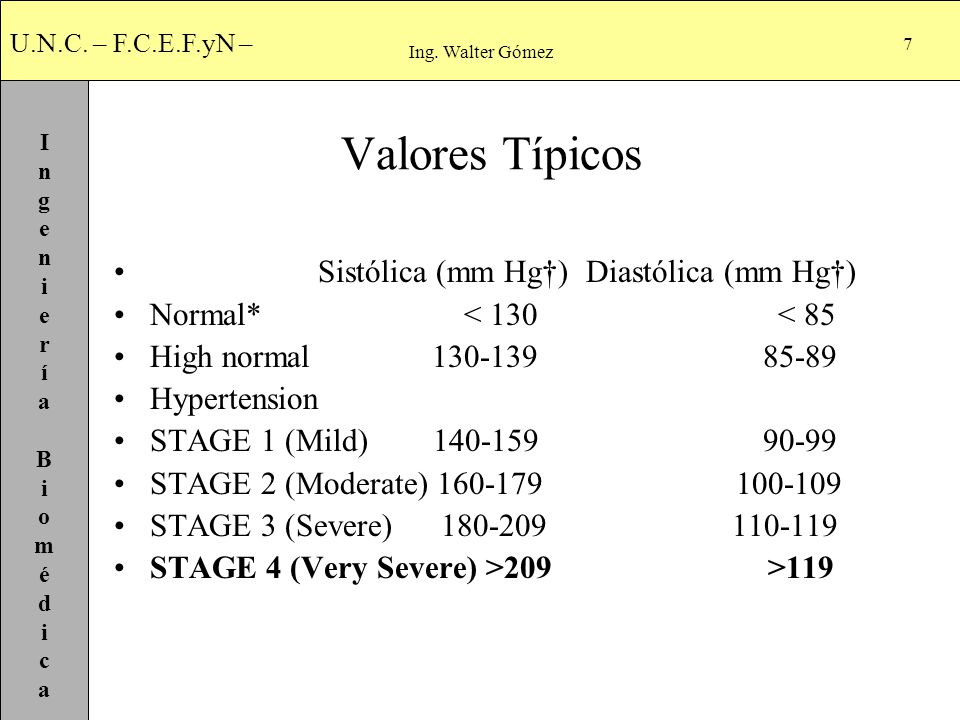Image resolution: width=960 pixels, height=720 pixels.
Task: Click the bold '>119' diastolic value
Action: (x=800, y=568)
